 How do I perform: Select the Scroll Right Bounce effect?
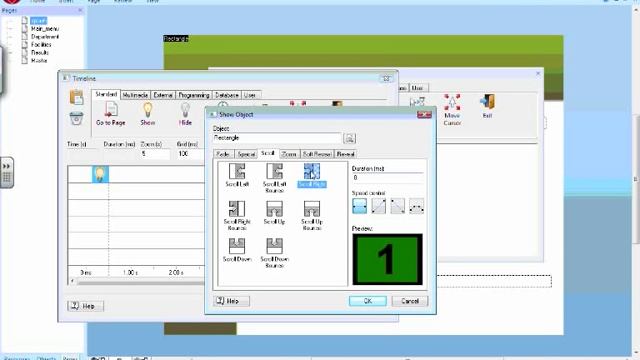(x=237, y=216)
